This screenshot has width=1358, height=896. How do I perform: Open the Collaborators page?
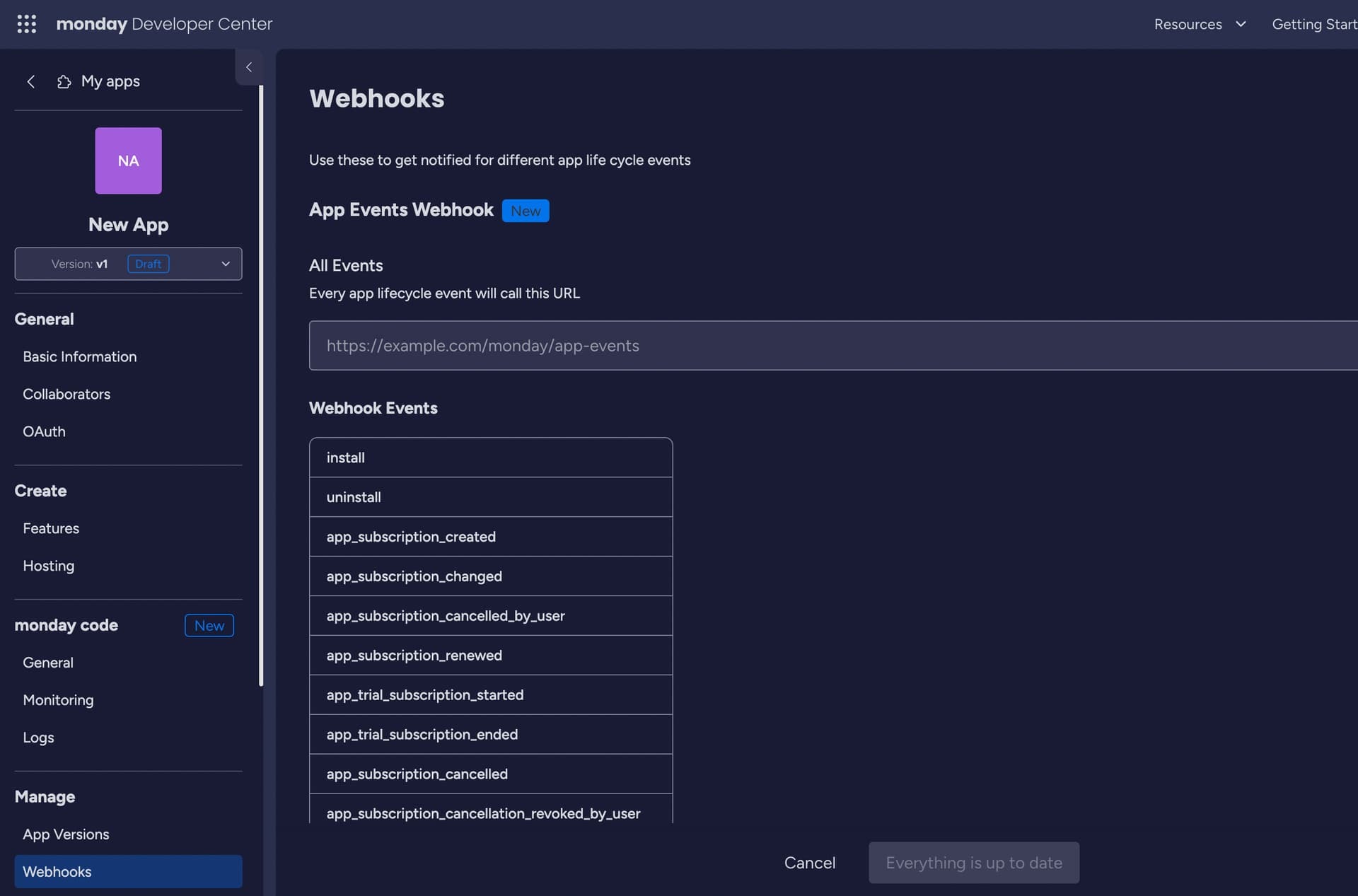coord(66,394)
